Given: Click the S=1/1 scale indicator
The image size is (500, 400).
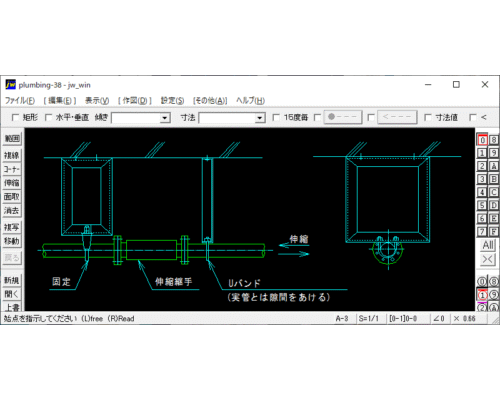Looking at the screenshot, I should (x=369, y=319).
